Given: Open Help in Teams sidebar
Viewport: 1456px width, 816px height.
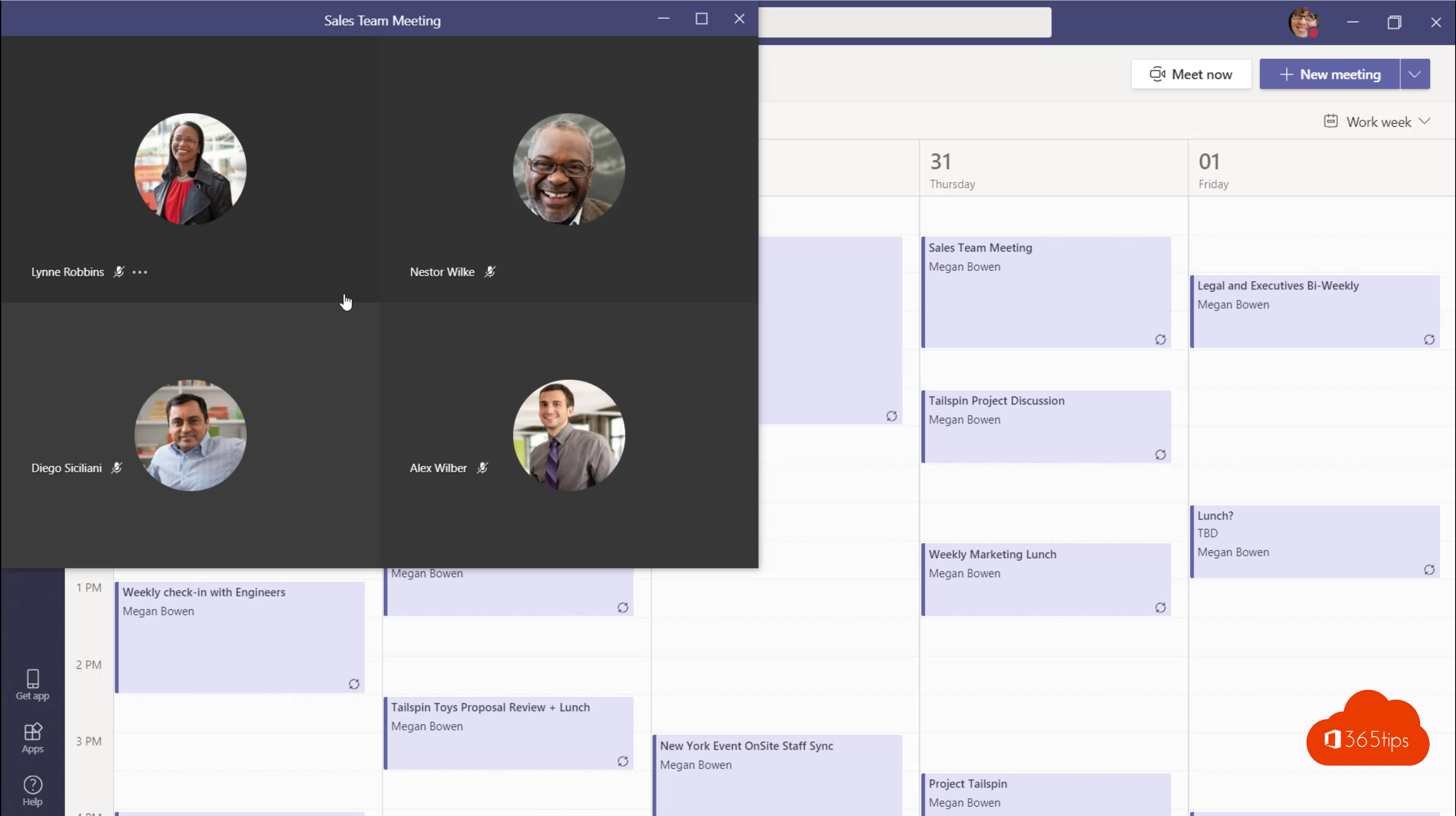Looking at the screenshot, I should coord(32,790).
